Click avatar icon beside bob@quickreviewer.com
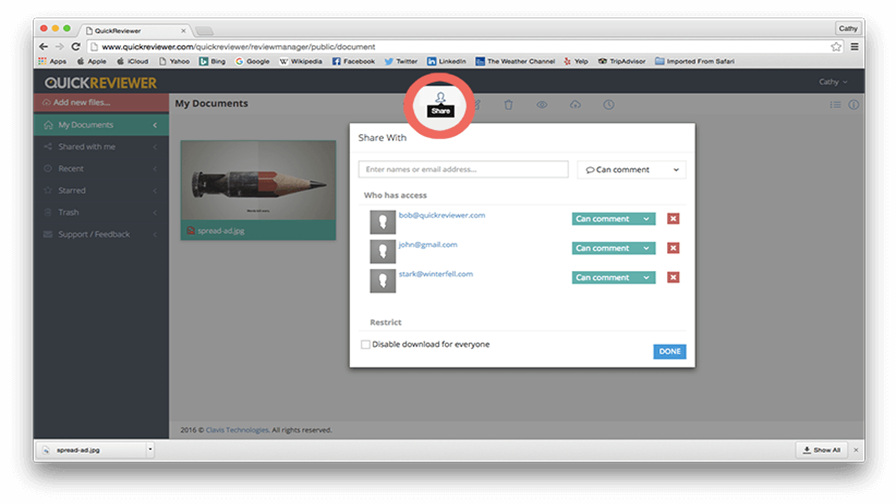896x504 pixels. click(x=382, y=222)
